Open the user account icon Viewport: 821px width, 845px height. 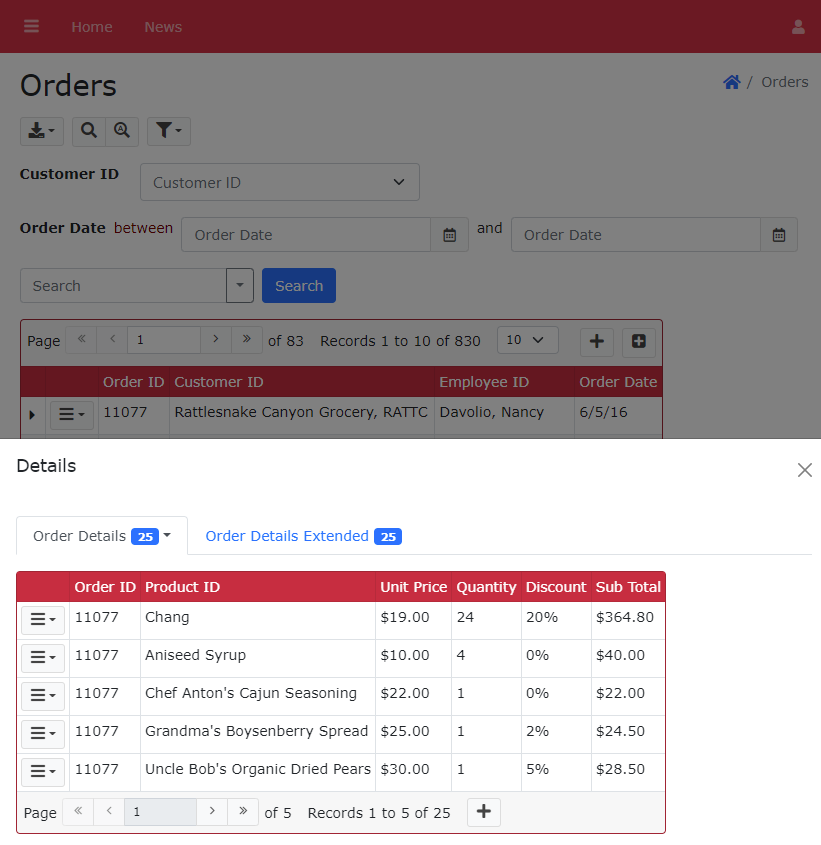(798, 27)
